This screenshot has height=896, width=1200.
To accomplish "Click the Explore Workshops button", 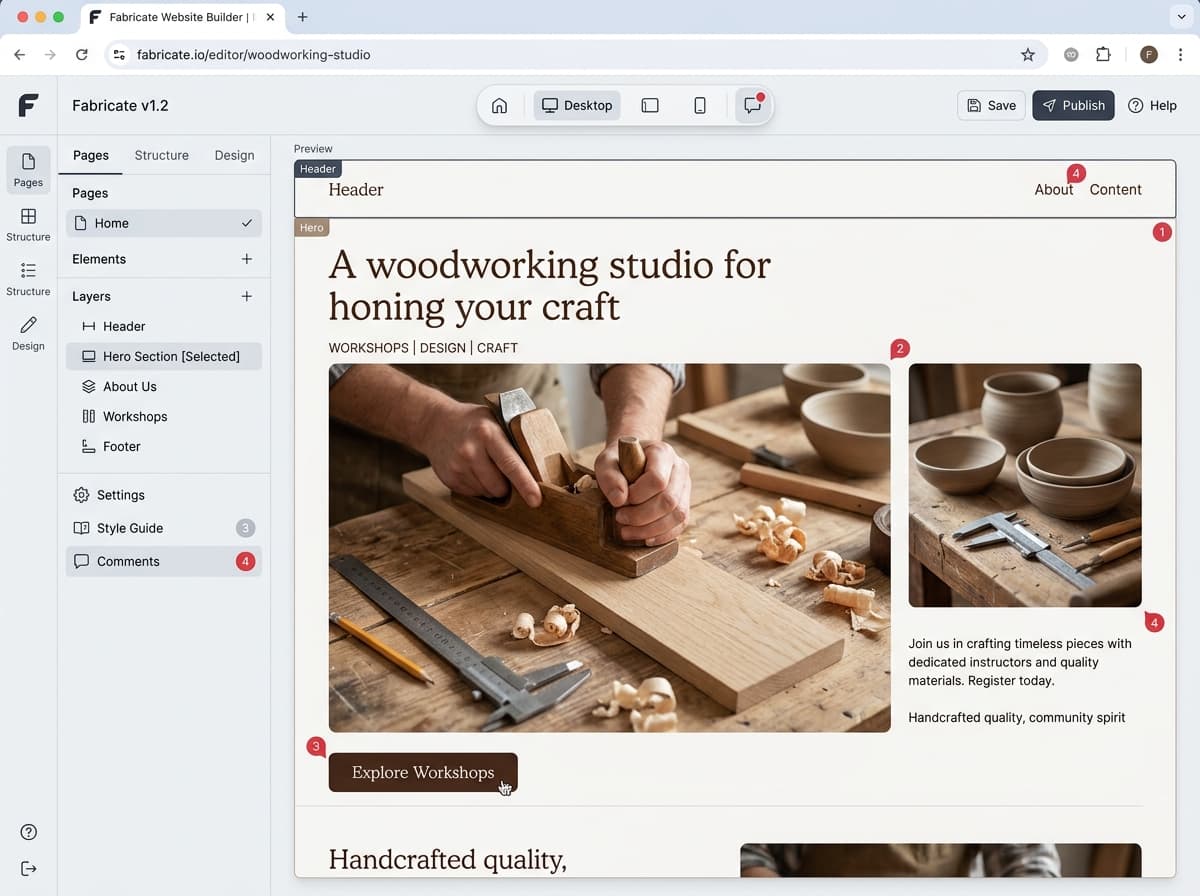I will click(x=423, y=772).
